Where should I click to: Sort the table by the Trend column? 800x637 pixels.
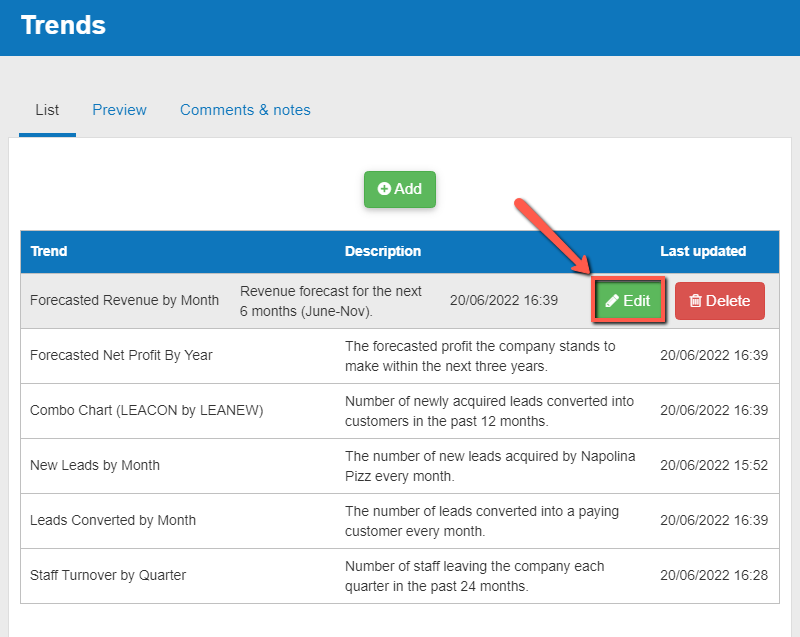pyautogui.click(x=48, y=251)
